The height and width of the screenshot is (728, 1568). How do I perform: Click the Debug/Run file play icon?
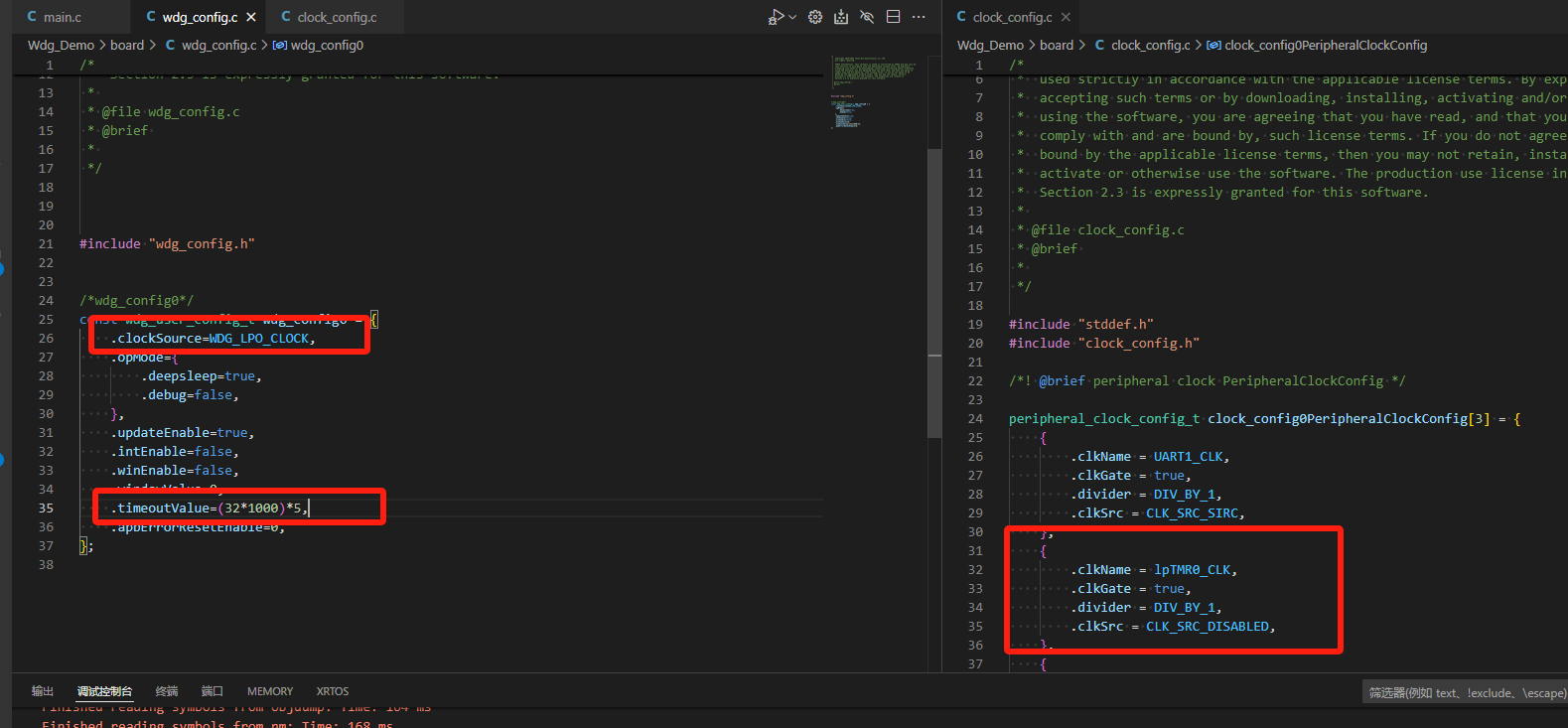777,17
